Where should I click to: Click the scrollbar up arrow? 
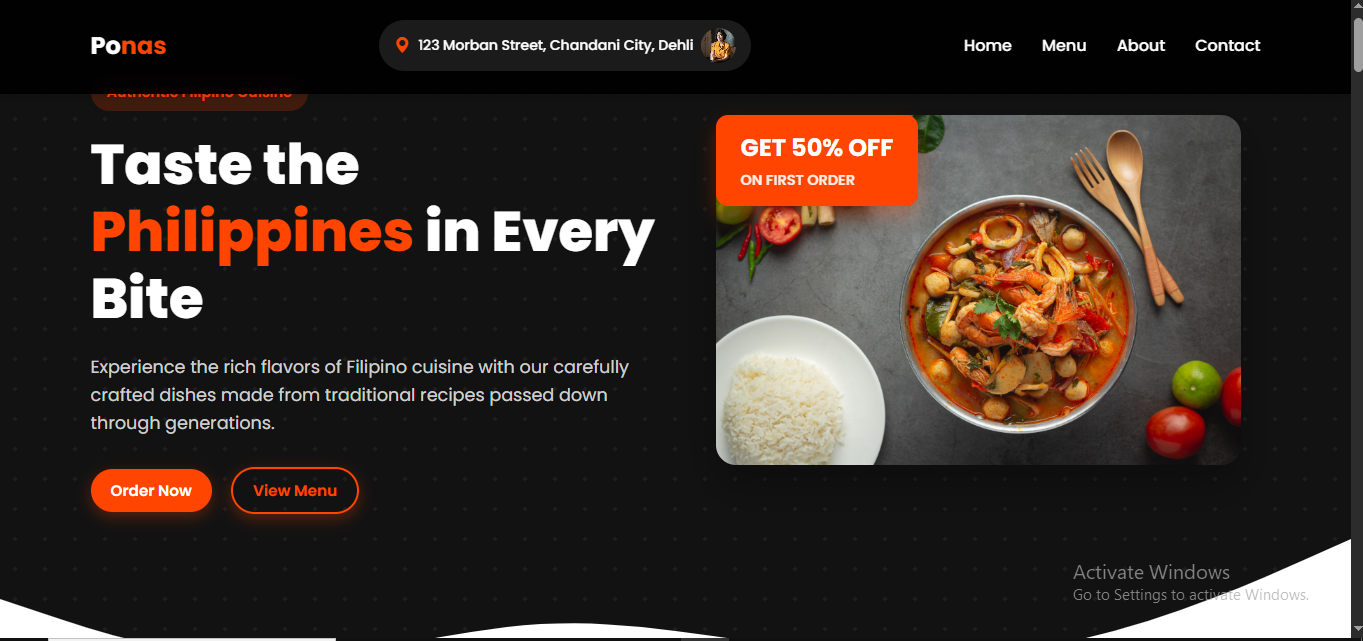pos(1357,8)
